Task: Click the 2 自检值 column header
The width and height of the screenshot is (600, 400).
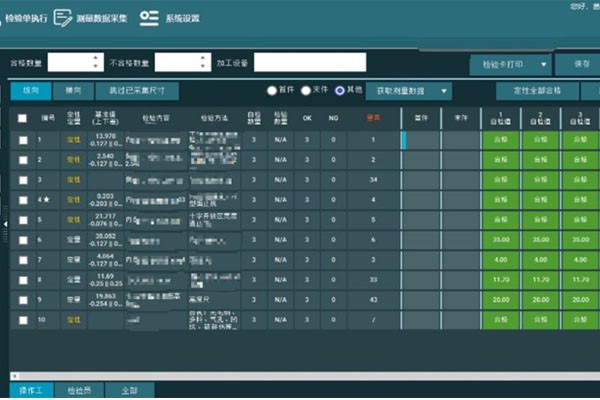Action: point(540,118)
